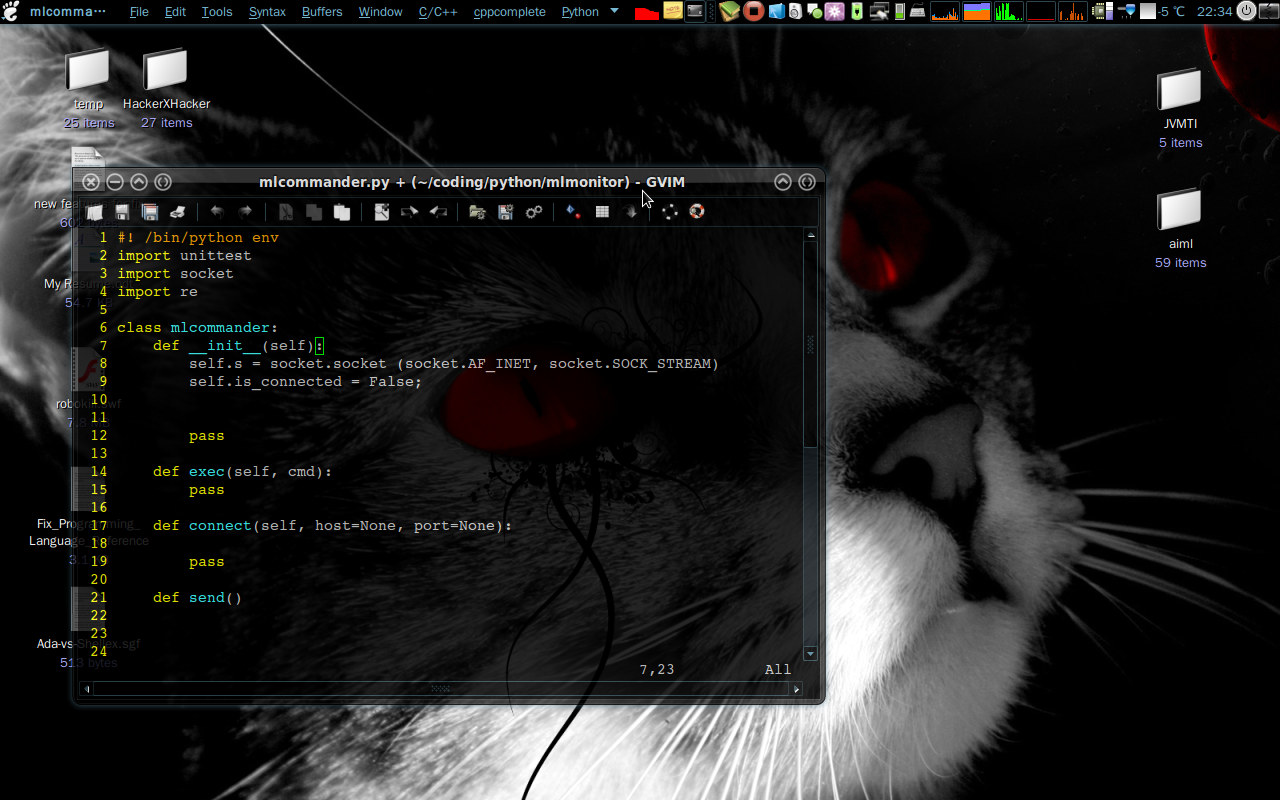
Task: Click the 'class mlcommander:' line
Action: (x=197, y=328)
